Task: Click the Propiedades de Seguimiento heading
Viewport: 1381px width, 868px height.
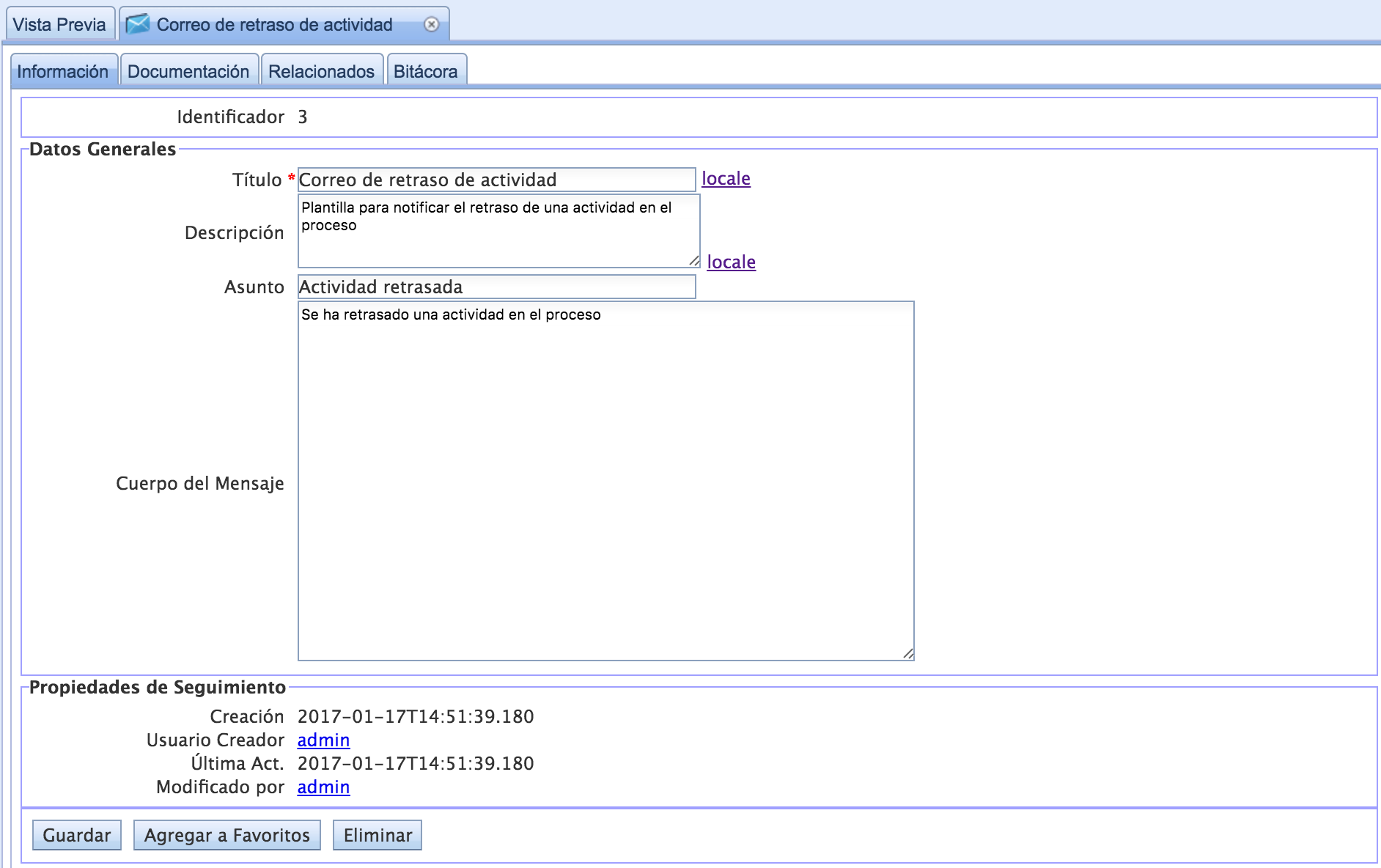Action: (158, 687)
